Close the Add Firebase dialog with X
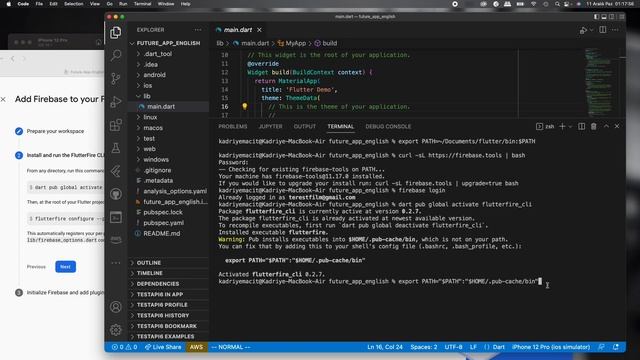The width and height of the screenshot is (640, 360). pyautogui.click(x=3, y=99)
